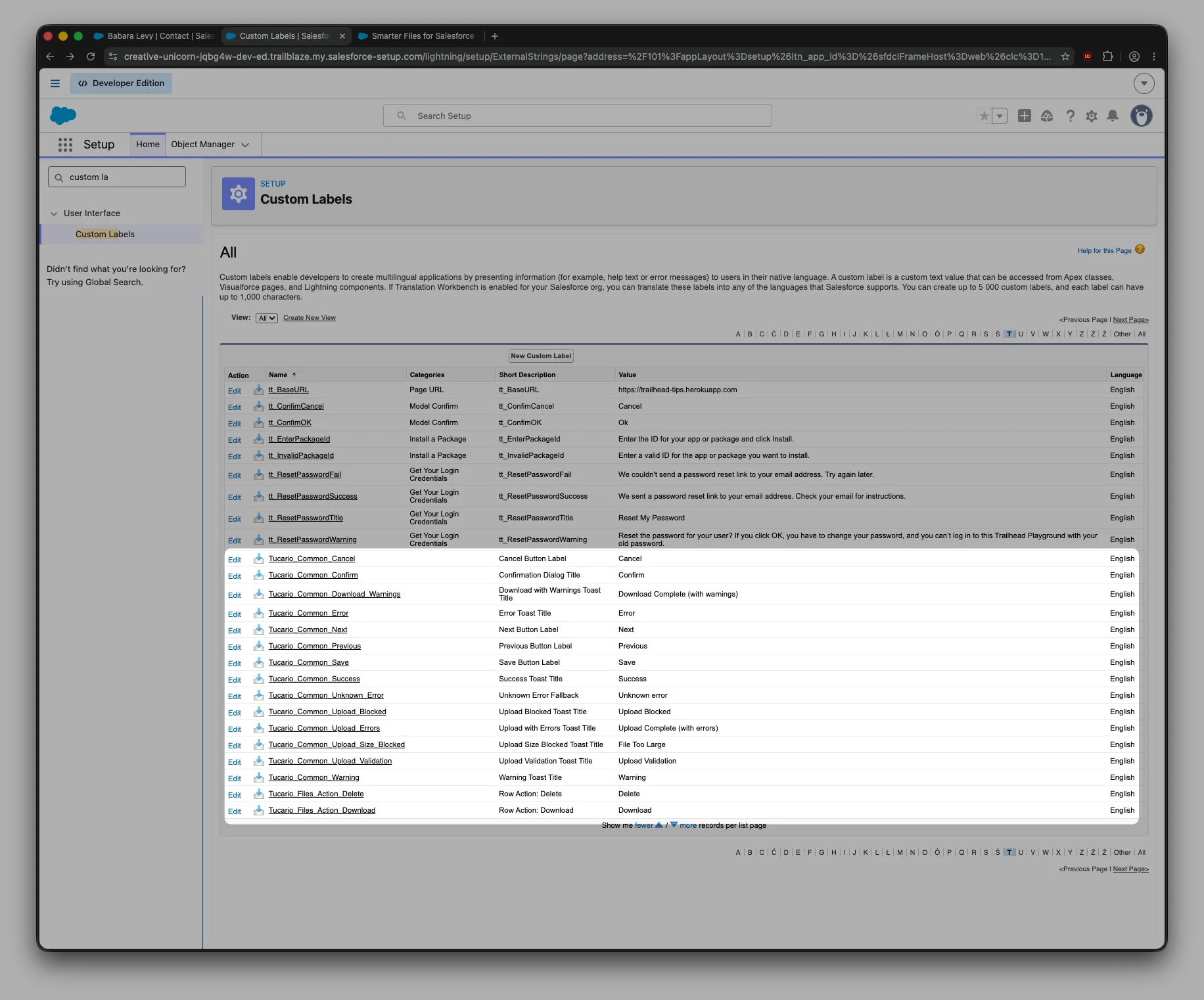Filter by letter T in top alphabet bar
1204x1000 pixels.
[x=1009, y=334]
